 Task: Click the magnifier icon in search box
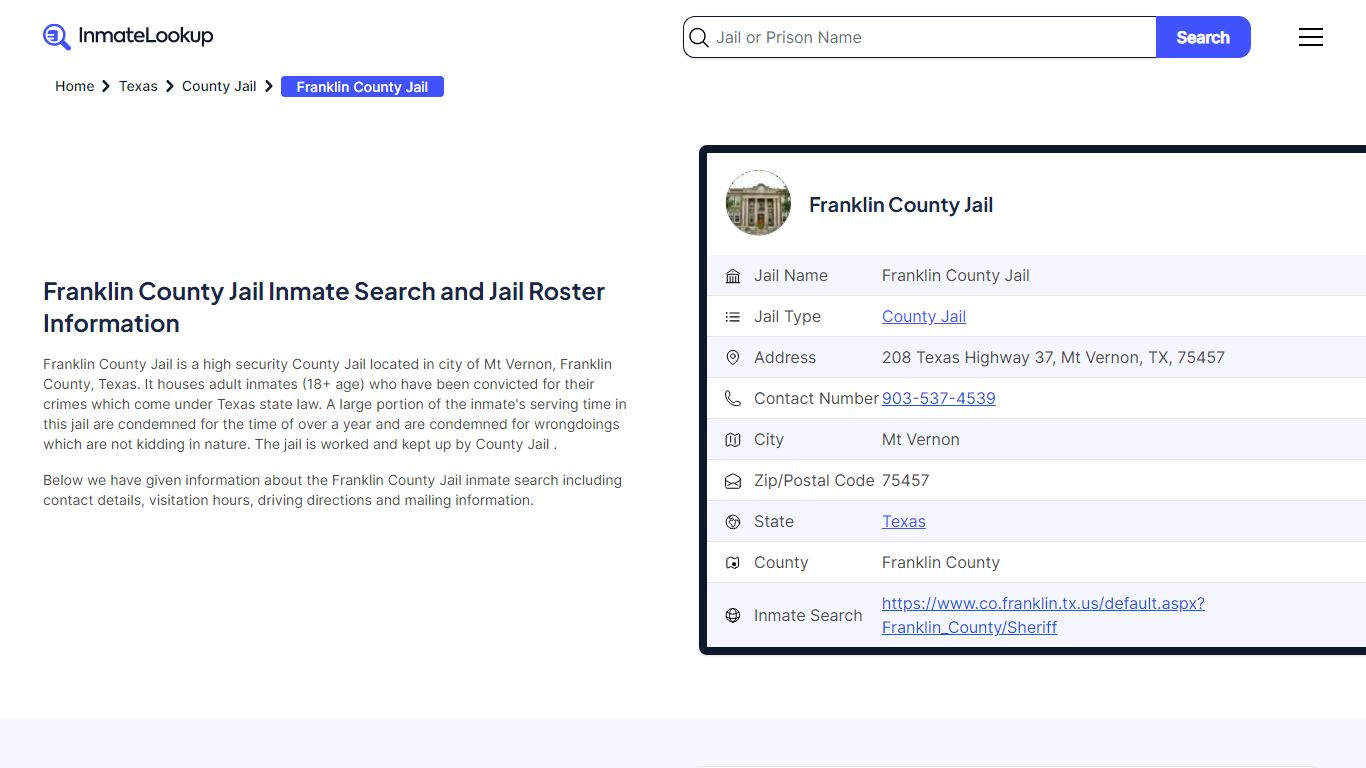click(x=700, y=38)
